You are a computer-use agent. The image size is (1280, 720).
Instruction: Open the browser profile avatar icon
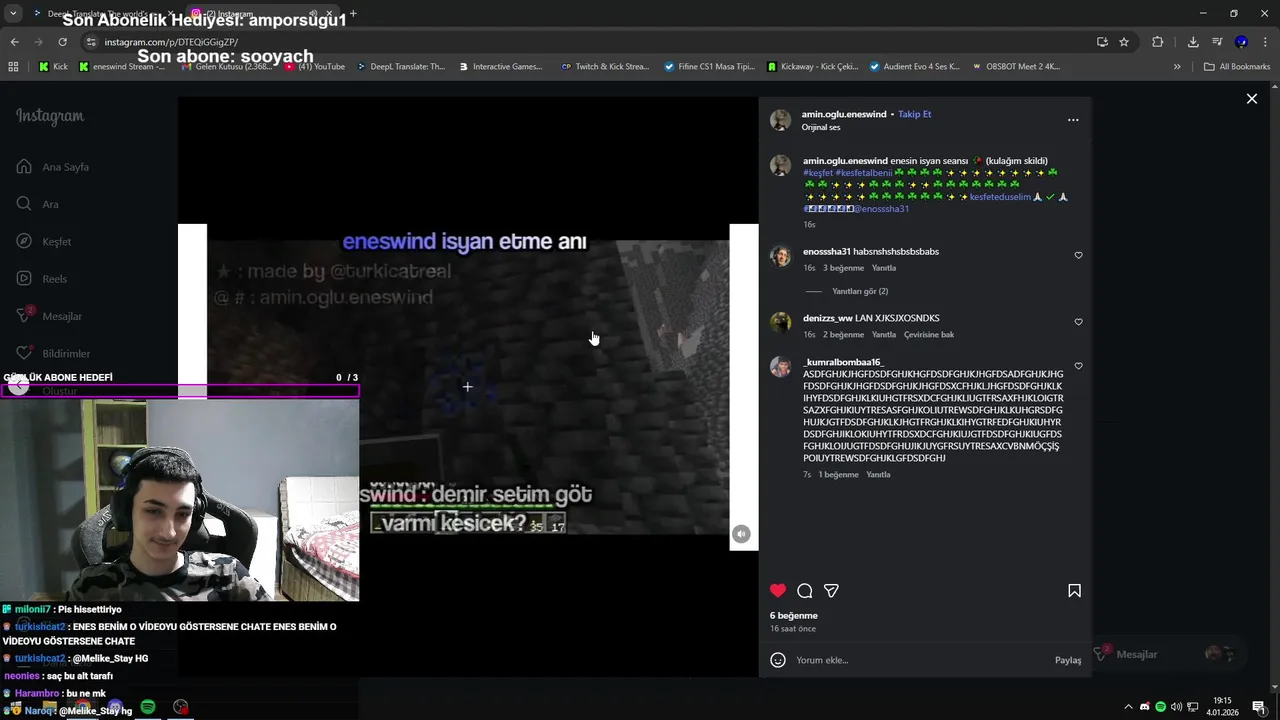point(1241,42)
